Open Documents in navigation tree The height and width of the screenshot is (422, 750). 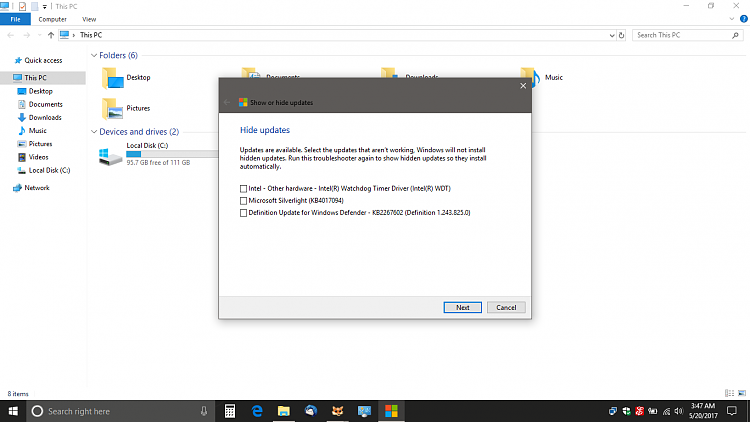point(45,104)
